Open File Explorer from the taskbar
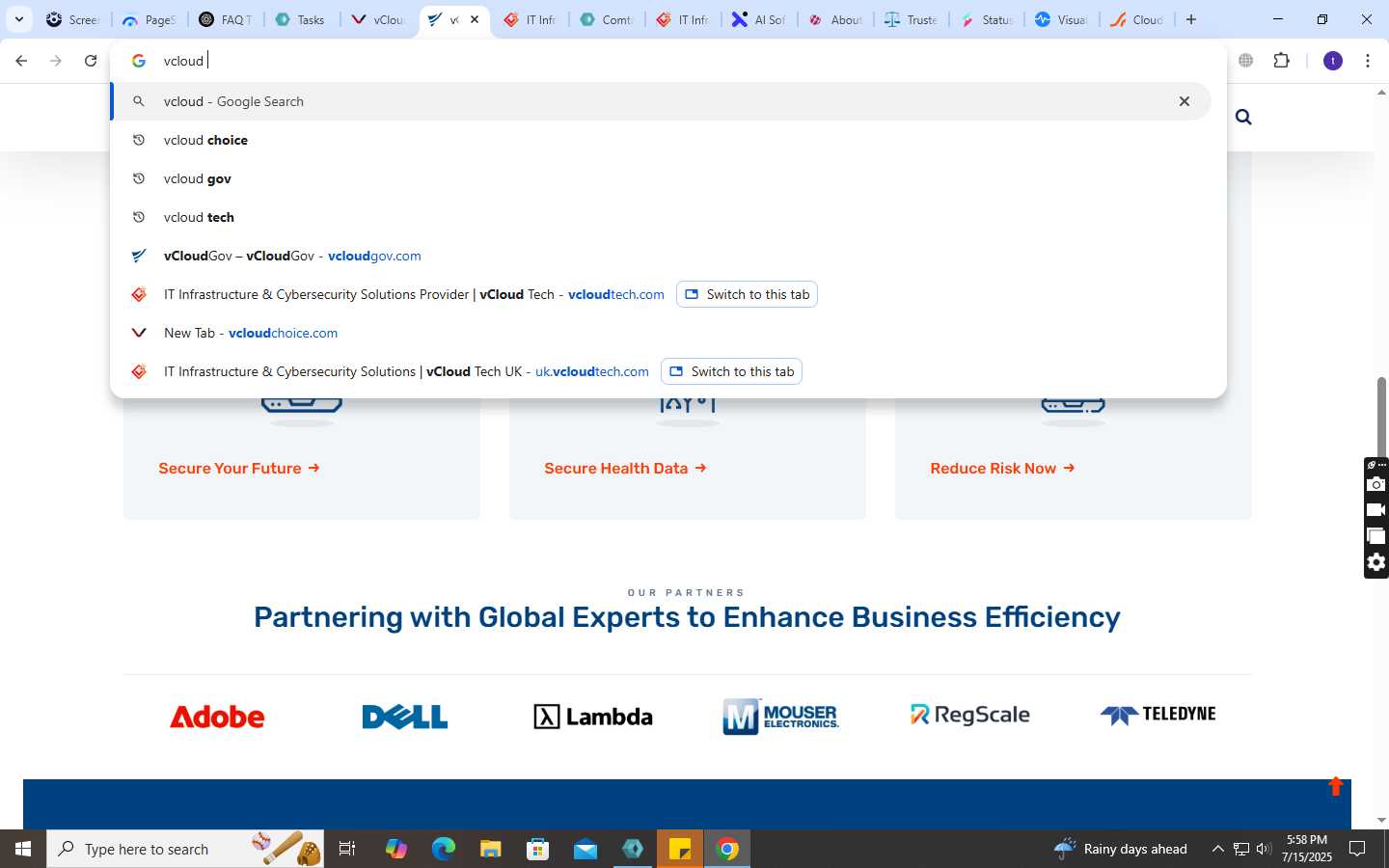The image size is (1389, 868). tap(490, 849)
